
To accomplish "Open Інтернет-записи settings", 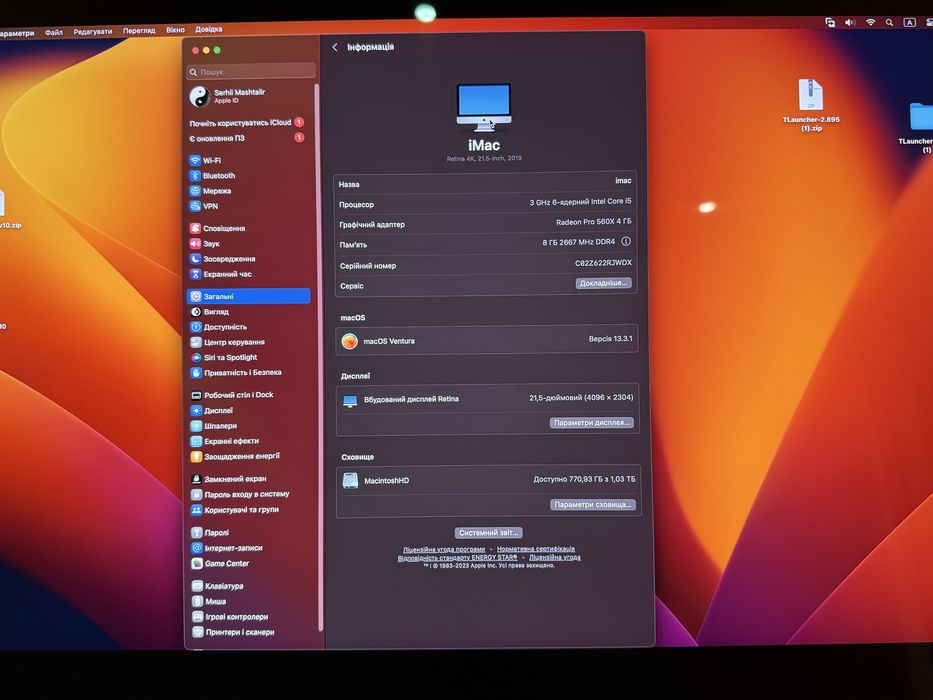I will [x=228, y=548].
